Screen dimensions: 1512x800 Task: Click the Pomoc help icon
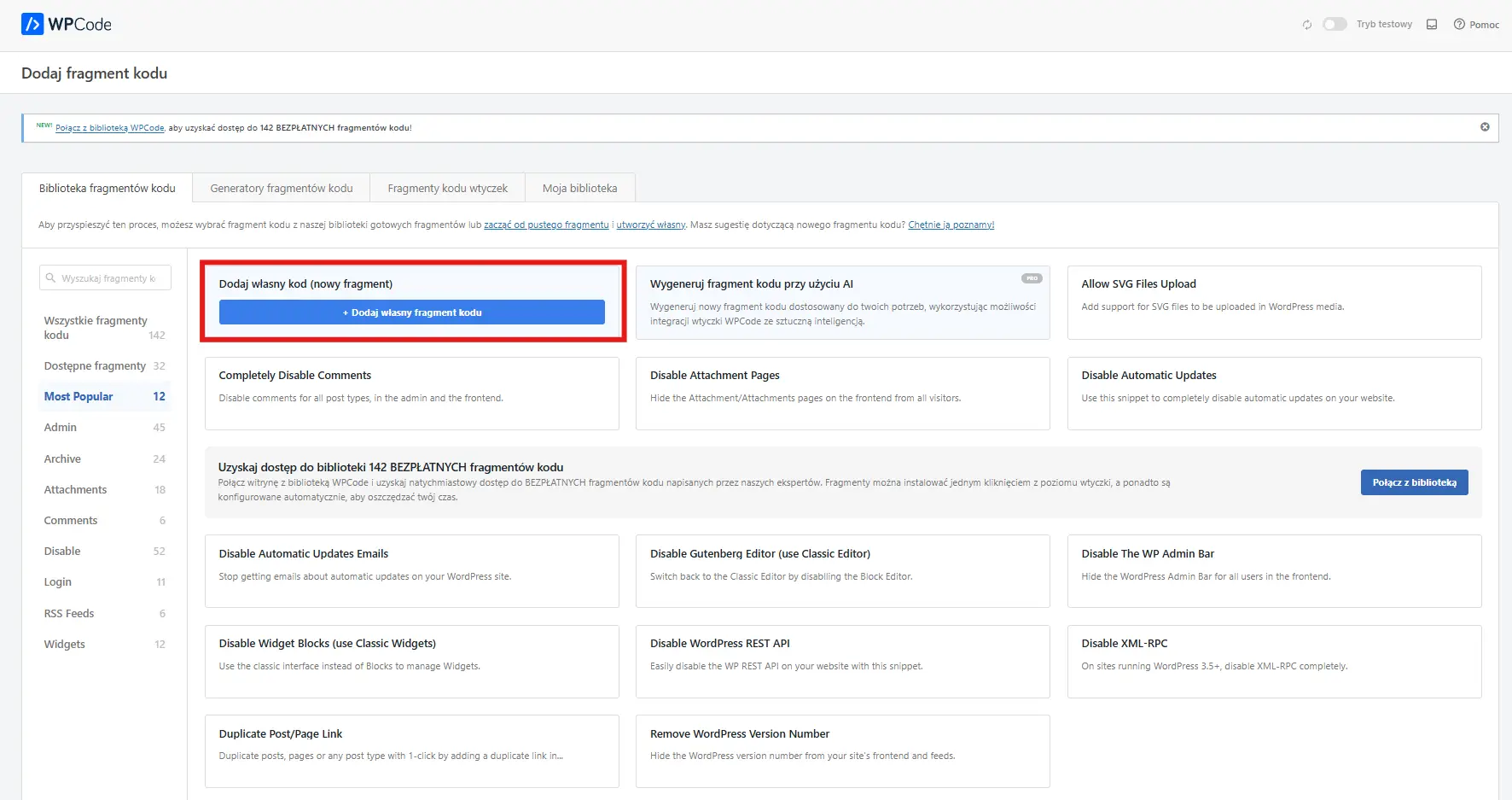click(1459, 25)
